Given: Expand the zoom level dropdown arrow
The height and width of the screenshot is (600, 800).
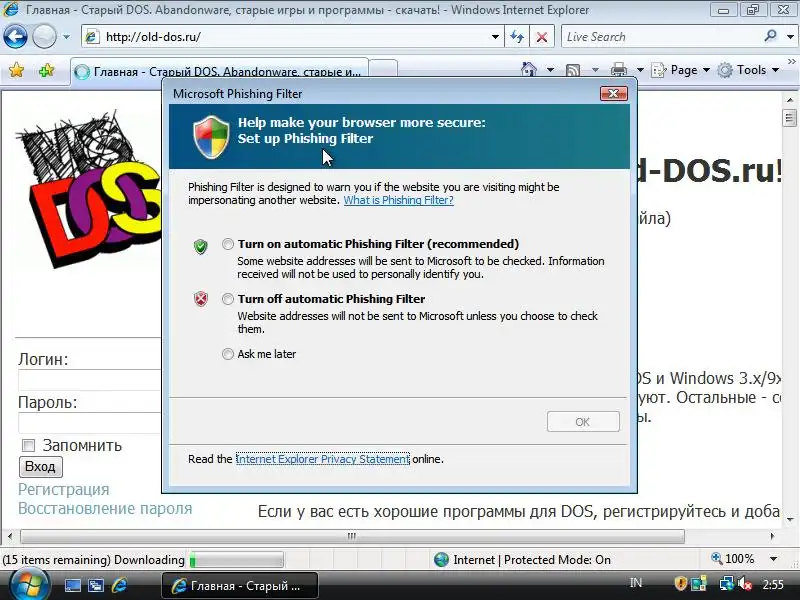Looking at the screenshot, I should coord(773,559).
